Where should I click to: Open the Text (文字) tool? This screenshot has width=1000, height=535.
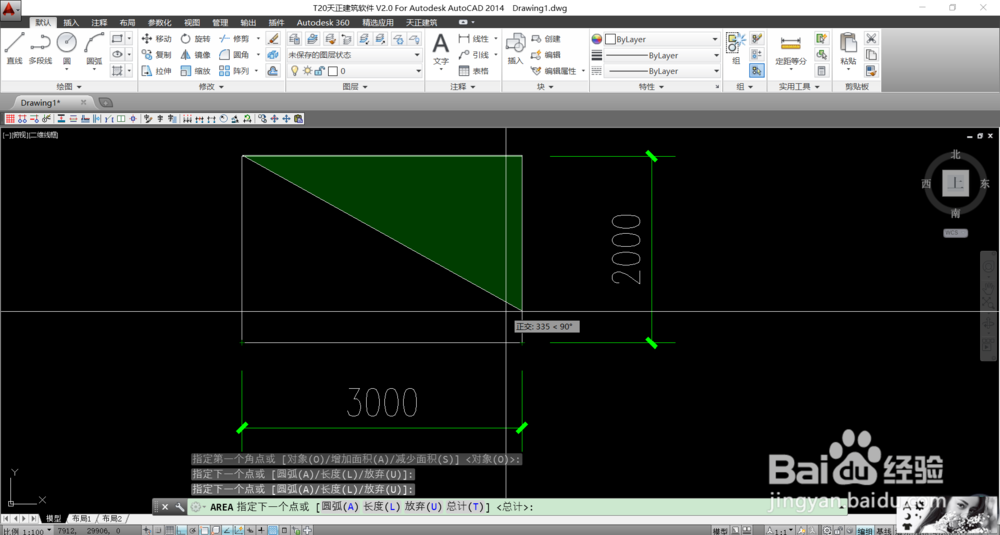coord(441,50)
